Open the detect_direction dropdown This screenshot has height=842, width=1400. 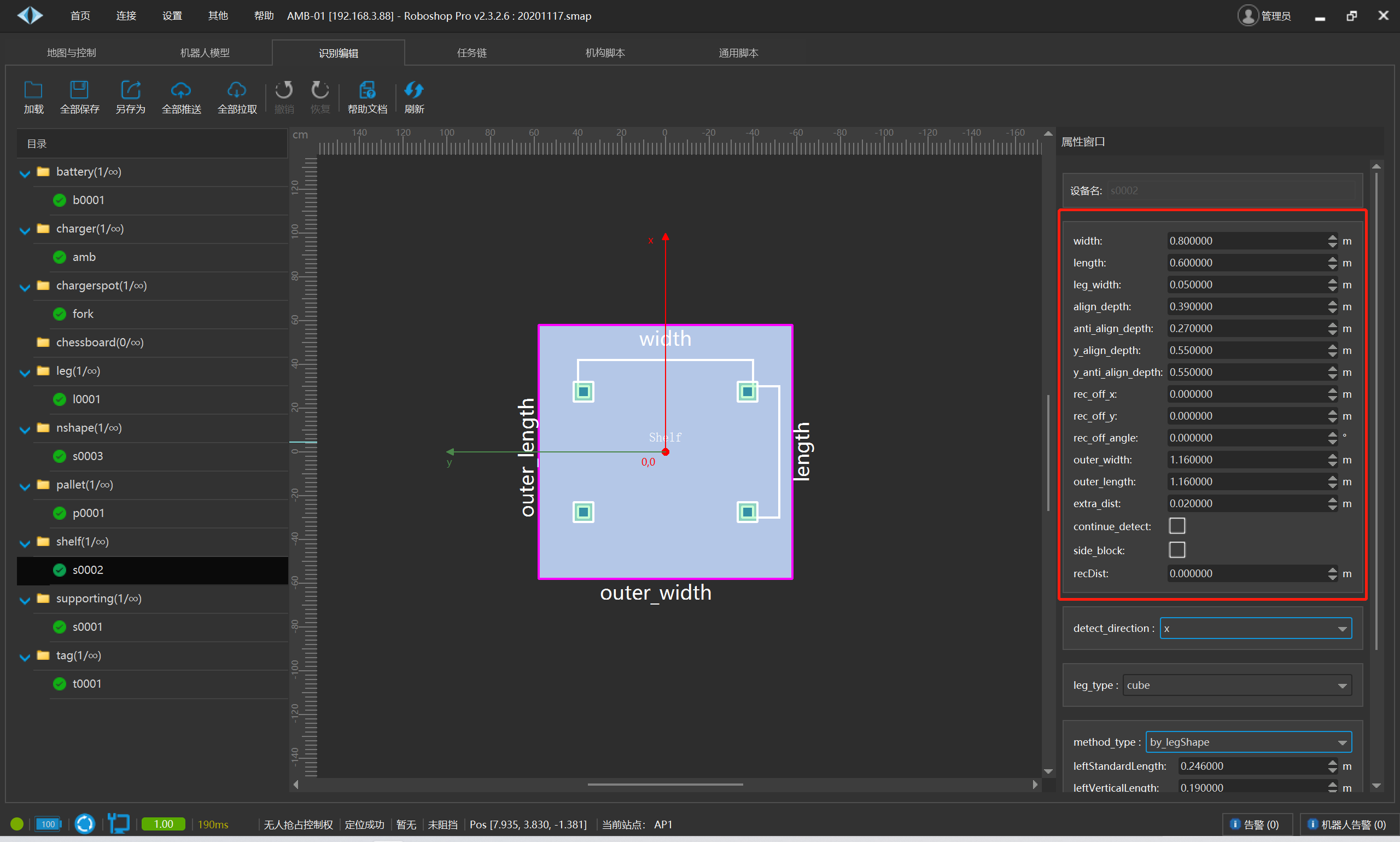[x=1256, y=628]
